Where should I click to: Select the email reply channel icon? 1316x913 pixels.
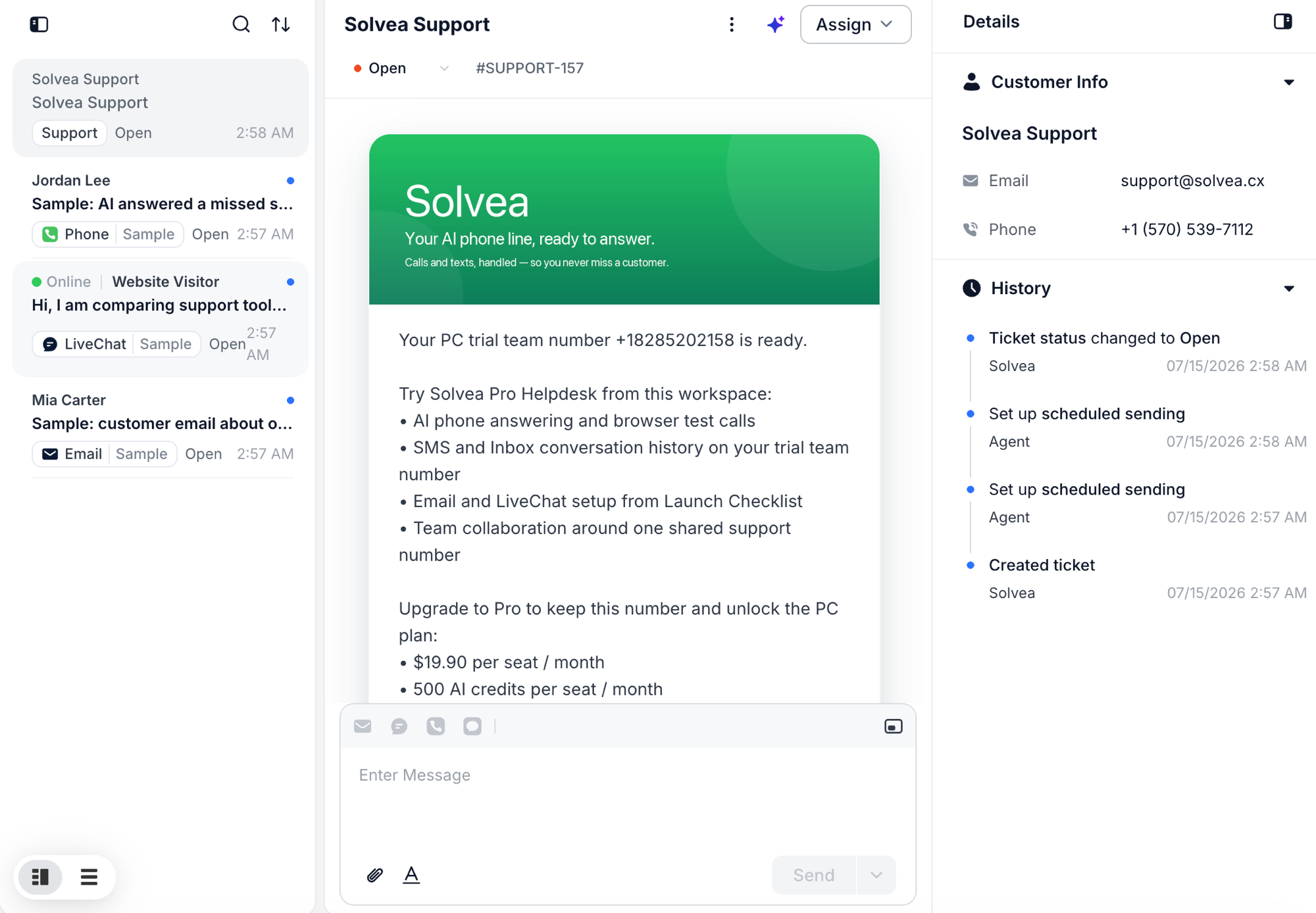(363, 726)
